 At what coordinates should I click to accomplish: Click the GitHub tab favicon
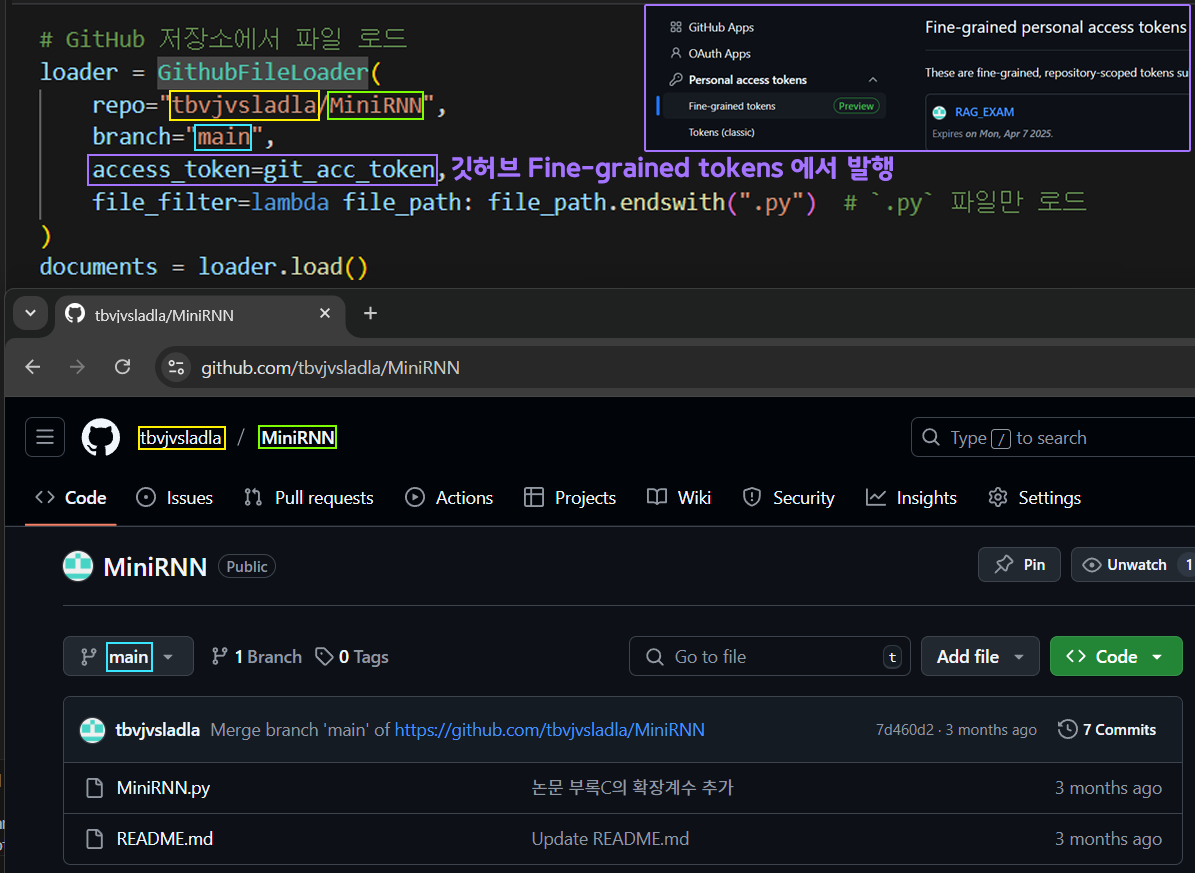coord(75,313)
